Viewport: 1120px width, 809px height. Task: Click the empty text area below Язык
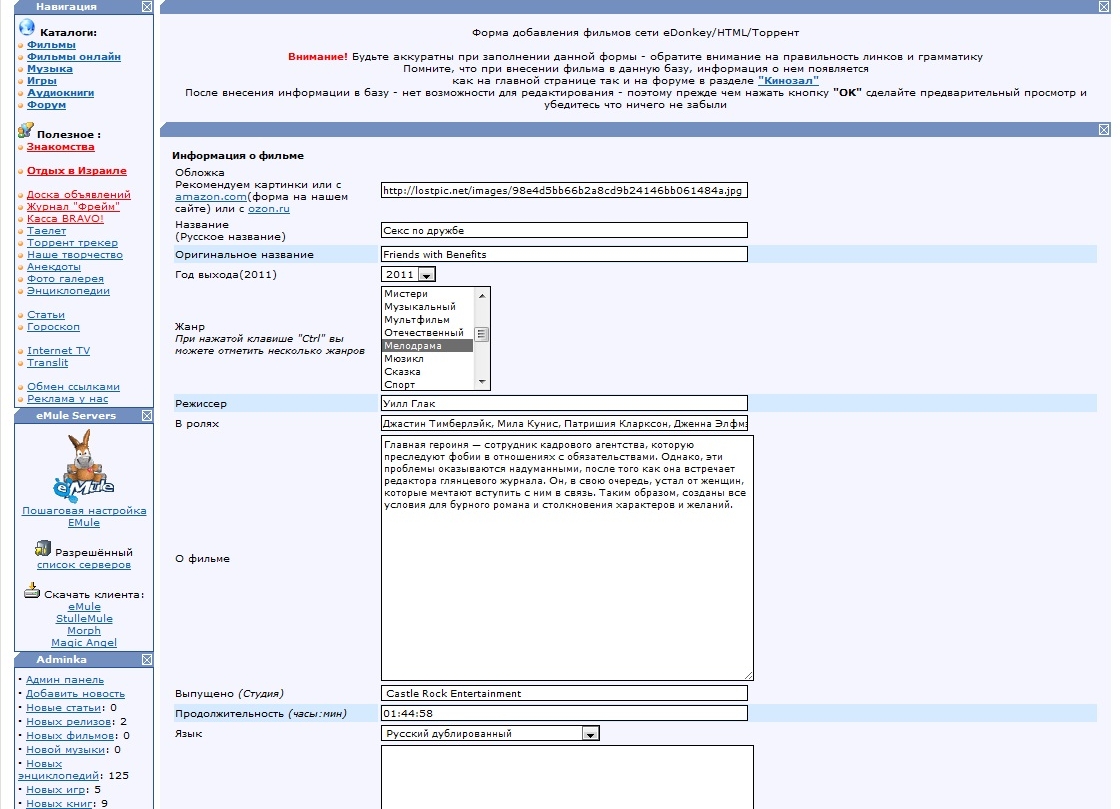click(567, 777)
